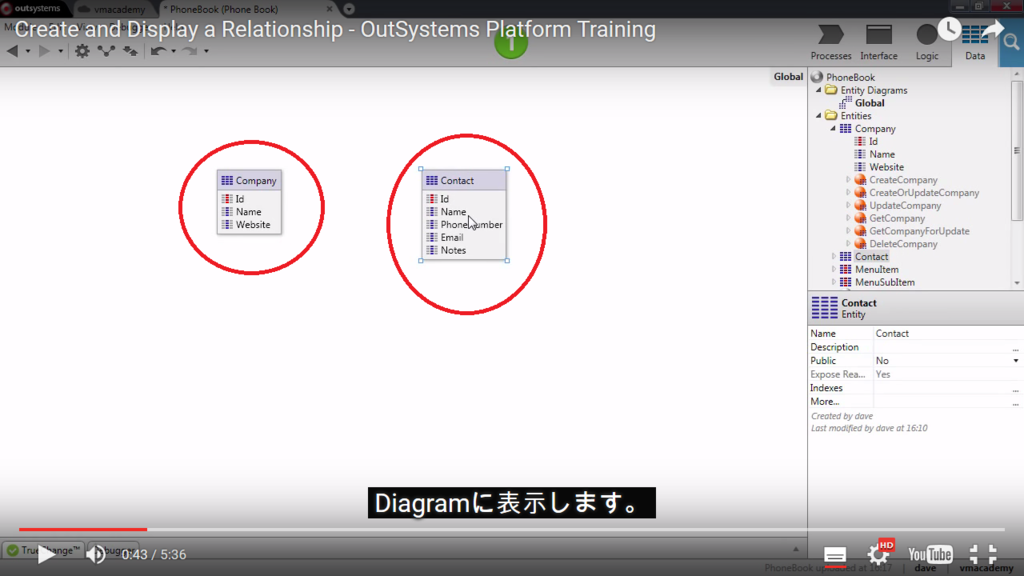
Task: Open the undo history dropdown
Action: tap(174, 51)
